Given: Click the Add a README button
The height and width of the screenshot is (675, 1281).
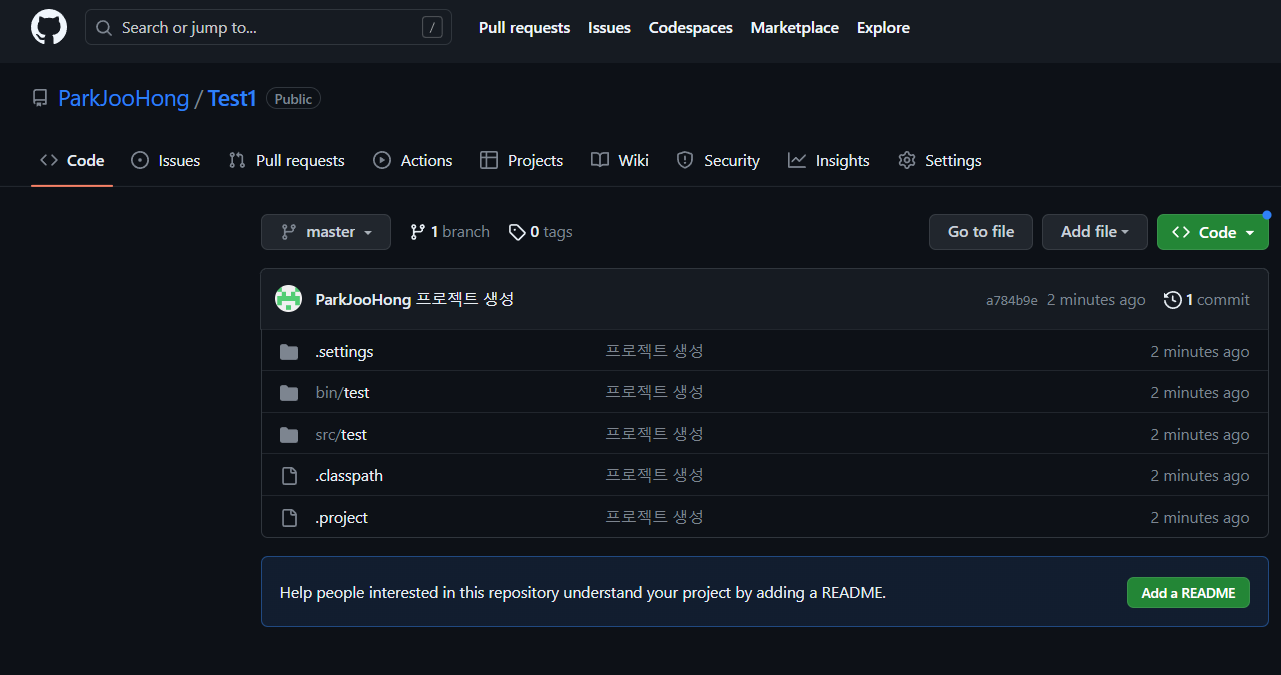Looking at the screenshot, I should click(x=1188, y=592).
